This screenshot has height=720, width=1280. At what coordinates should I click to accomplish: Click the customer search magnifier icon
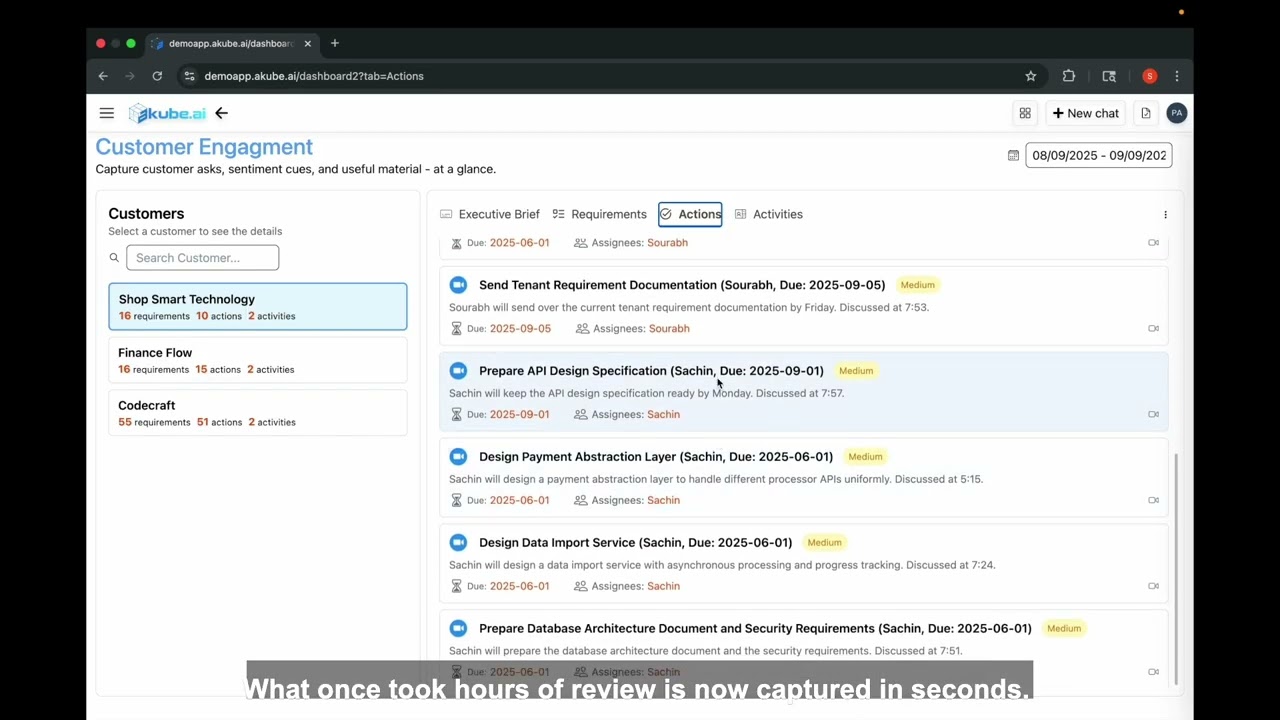click(114, 258)
